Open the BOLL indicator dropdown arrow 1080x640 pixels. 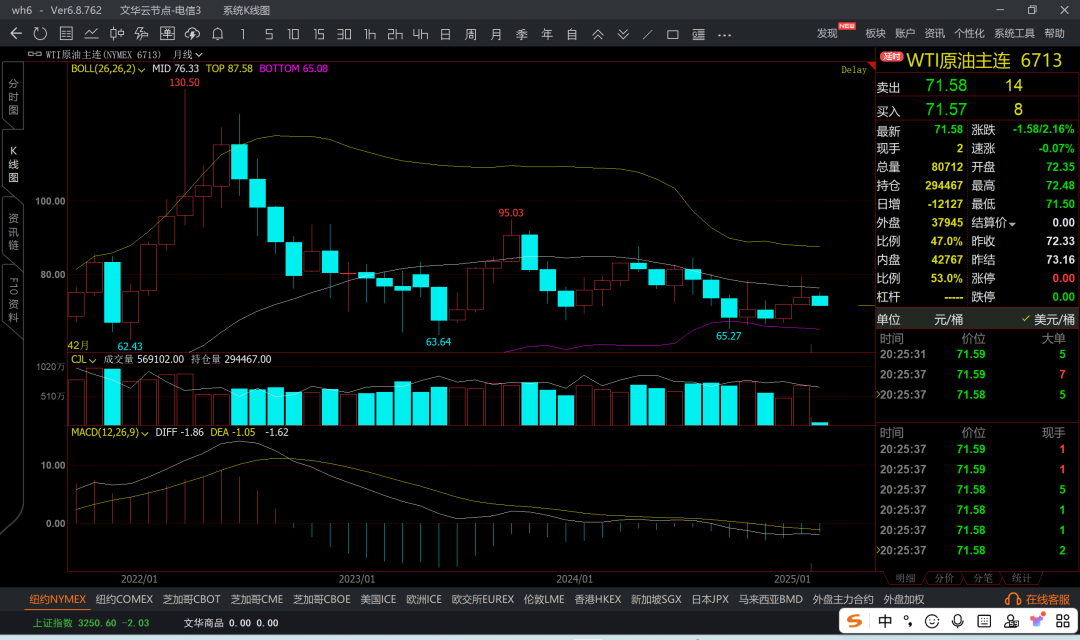click(143, 69)
